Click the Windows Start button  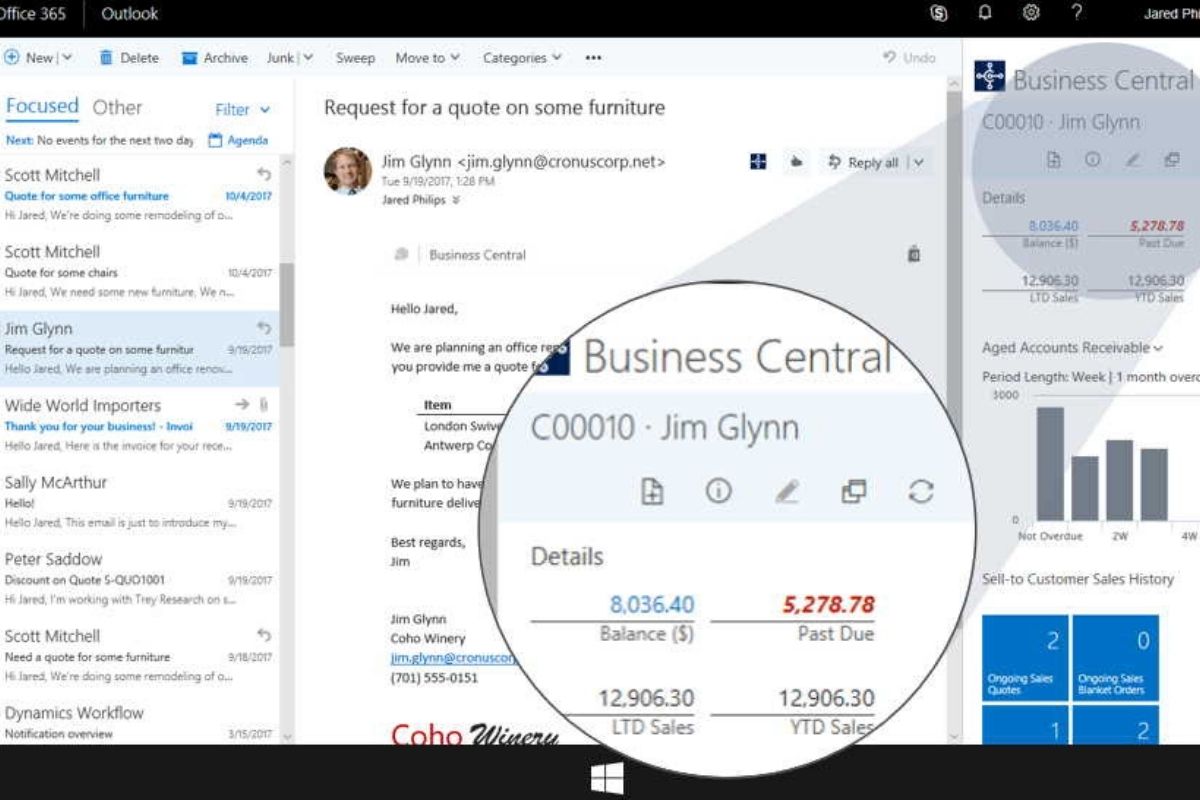pos(607,777)
